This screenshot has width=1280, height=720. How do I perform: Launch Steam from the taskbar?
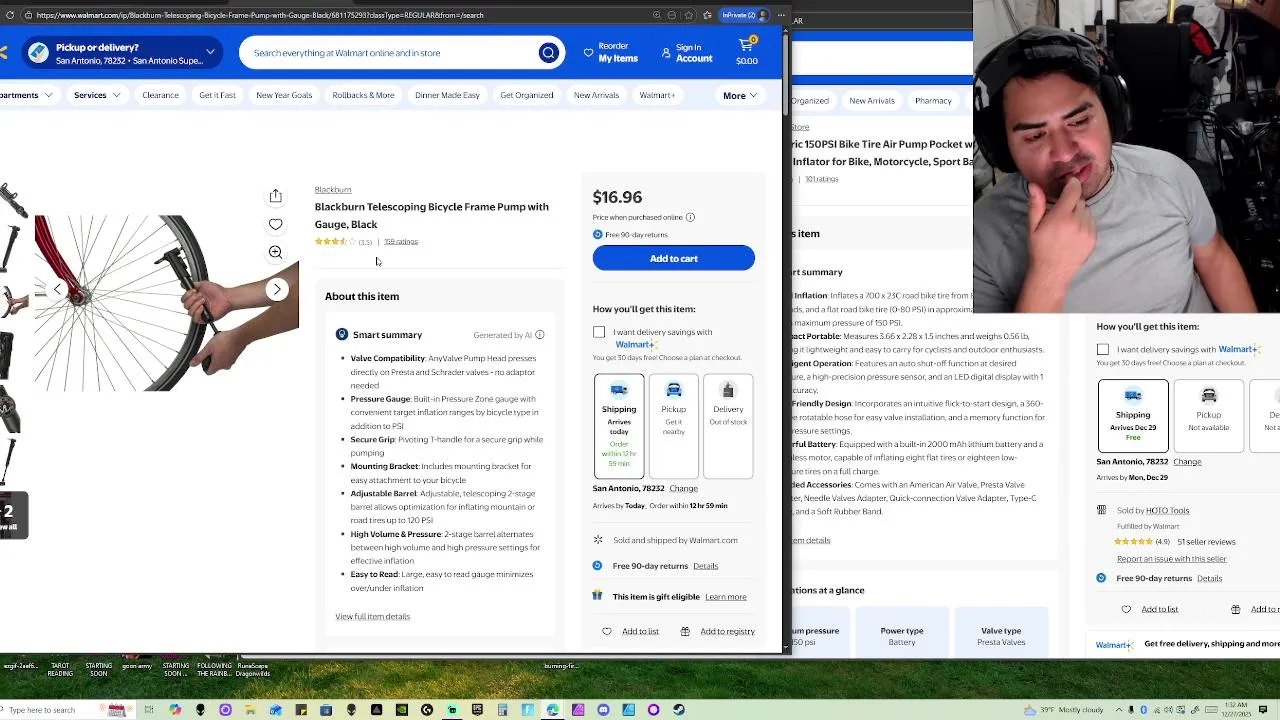[x=679, y=710]
